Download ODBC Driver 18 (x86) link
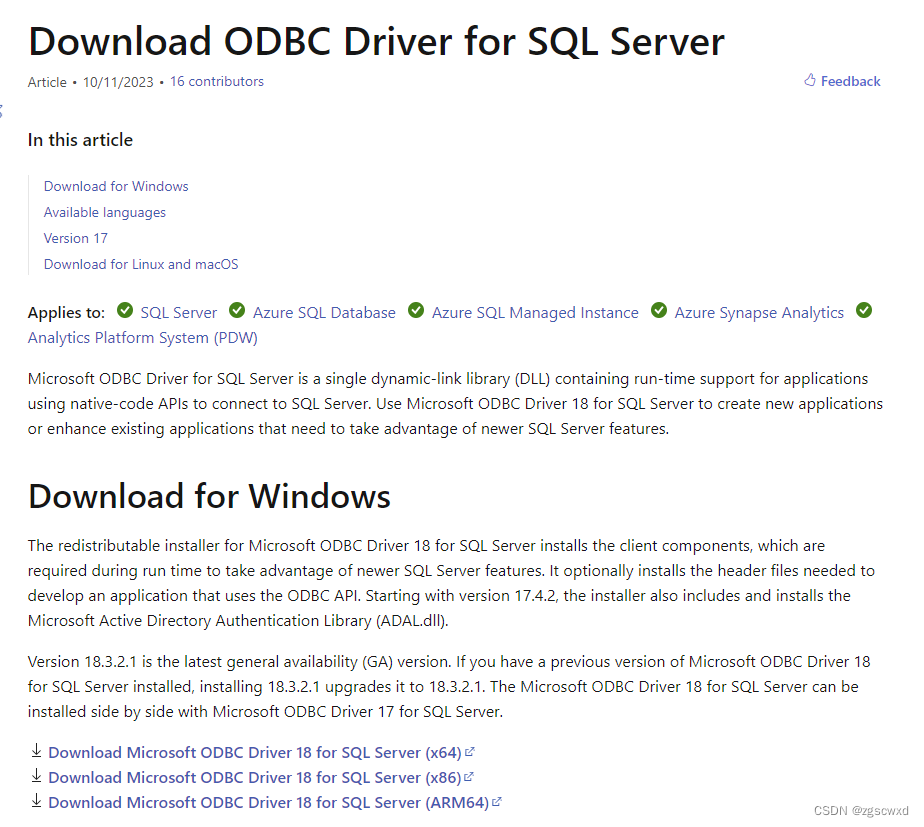Screen dimensions: 924x827 (255, 777)
